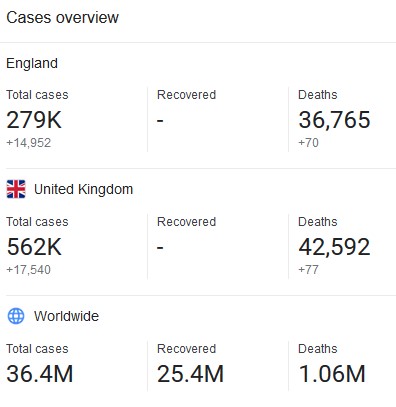This screenshot has width=396, height=407.
Task: Select England deaths 36,765 figure
Action: pos(334,120)
